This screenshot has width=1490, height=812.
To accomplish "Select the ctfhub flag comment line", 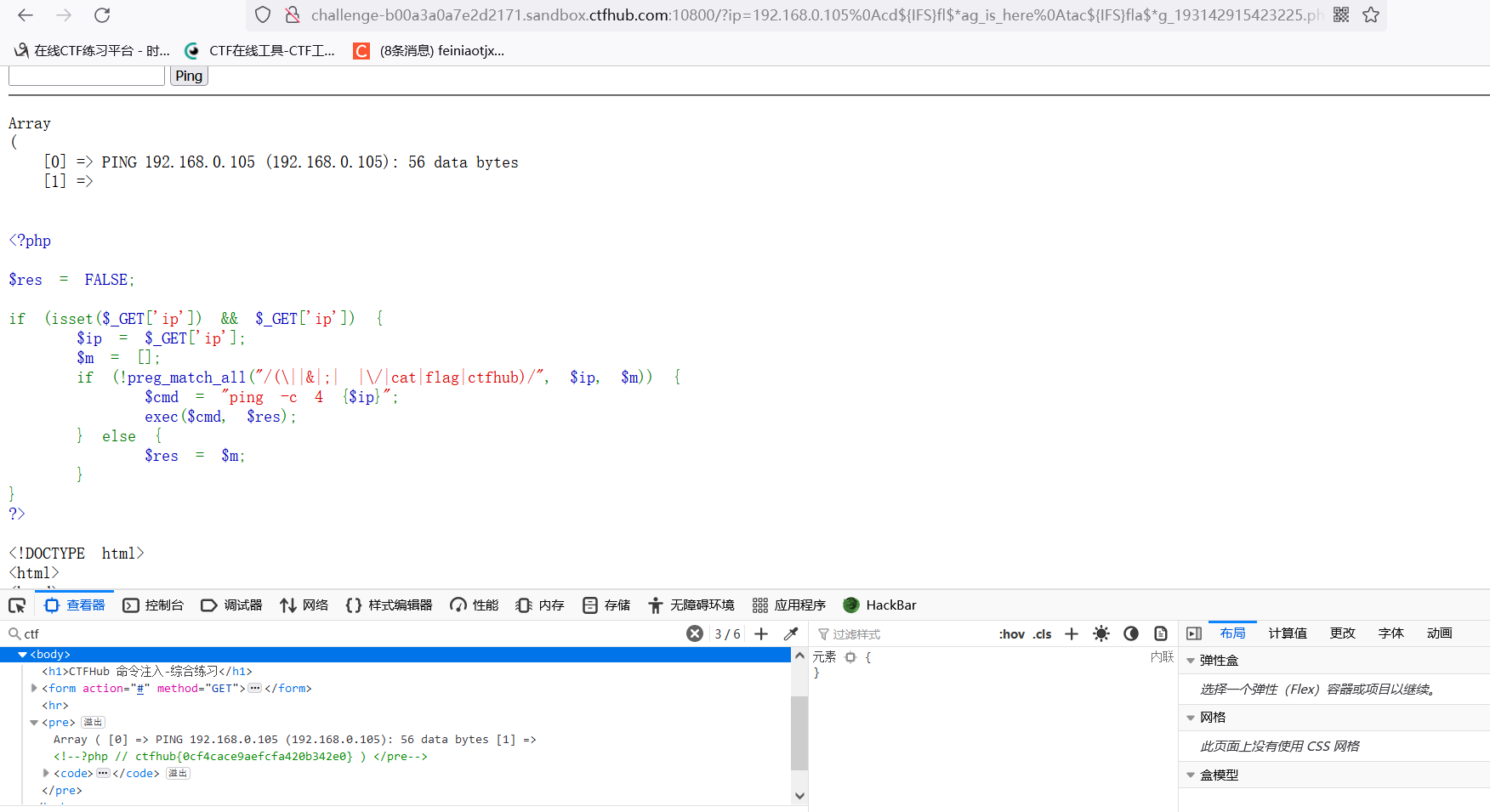I will [x=241, y=757].
